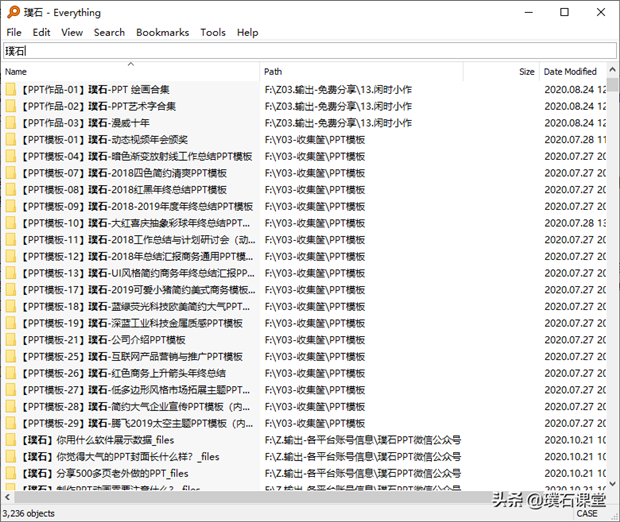This screenshot has width=620, height=522.
Task: Select folder icon of 你用什么软件展示数据_files
Action: click(11, 440)
